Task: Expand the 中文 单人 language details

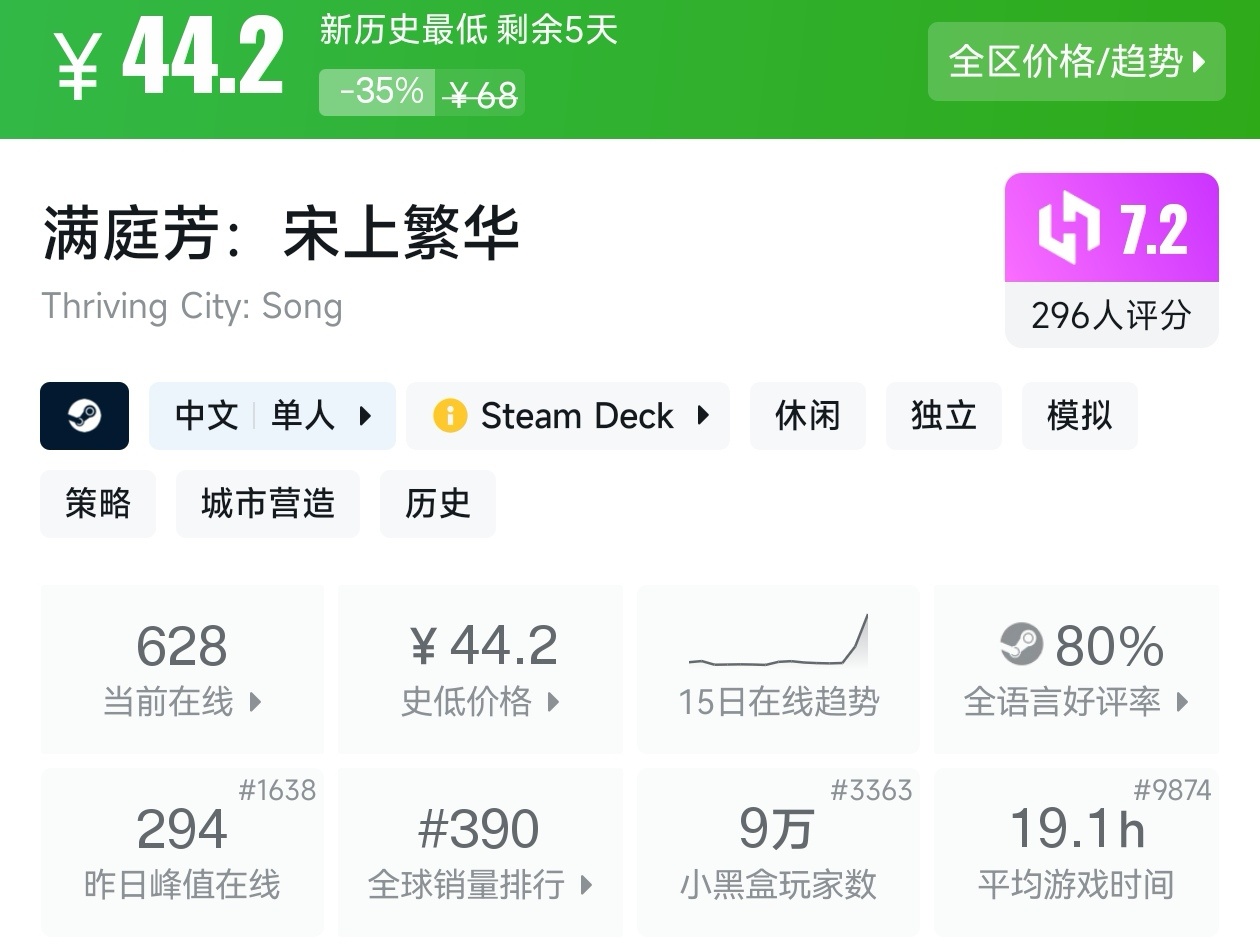Action: 272,416
